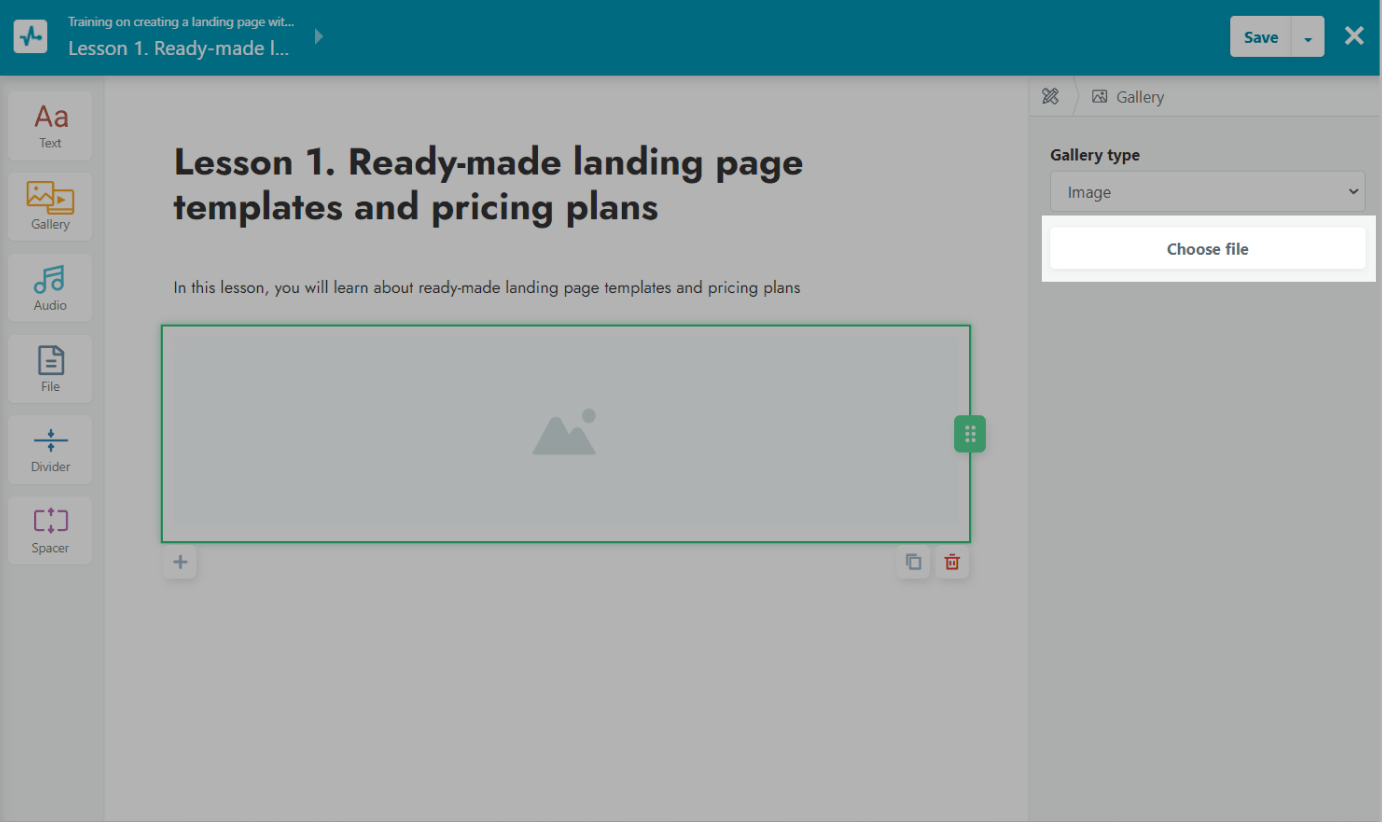The height and width of the screenshot is (822, 1382).
Task: Insert a Divider element
Action: 50,448
